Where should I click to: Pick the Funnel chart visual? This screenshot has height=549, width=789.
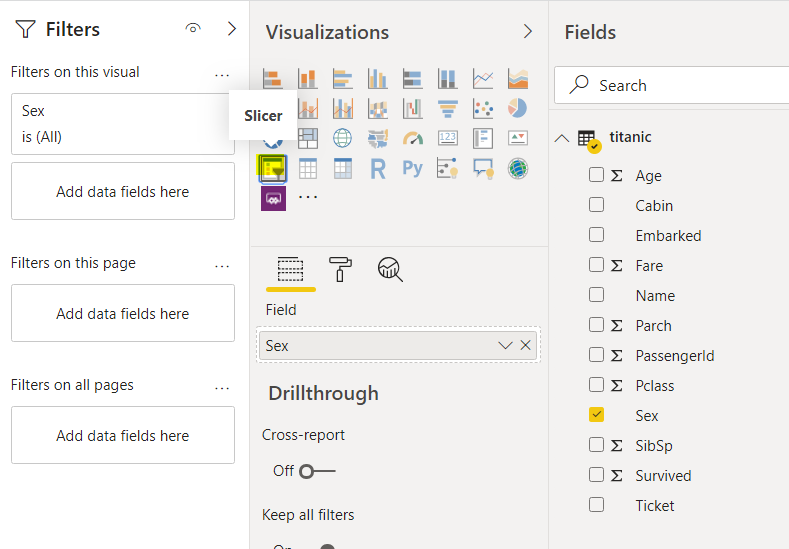[447, 107]
